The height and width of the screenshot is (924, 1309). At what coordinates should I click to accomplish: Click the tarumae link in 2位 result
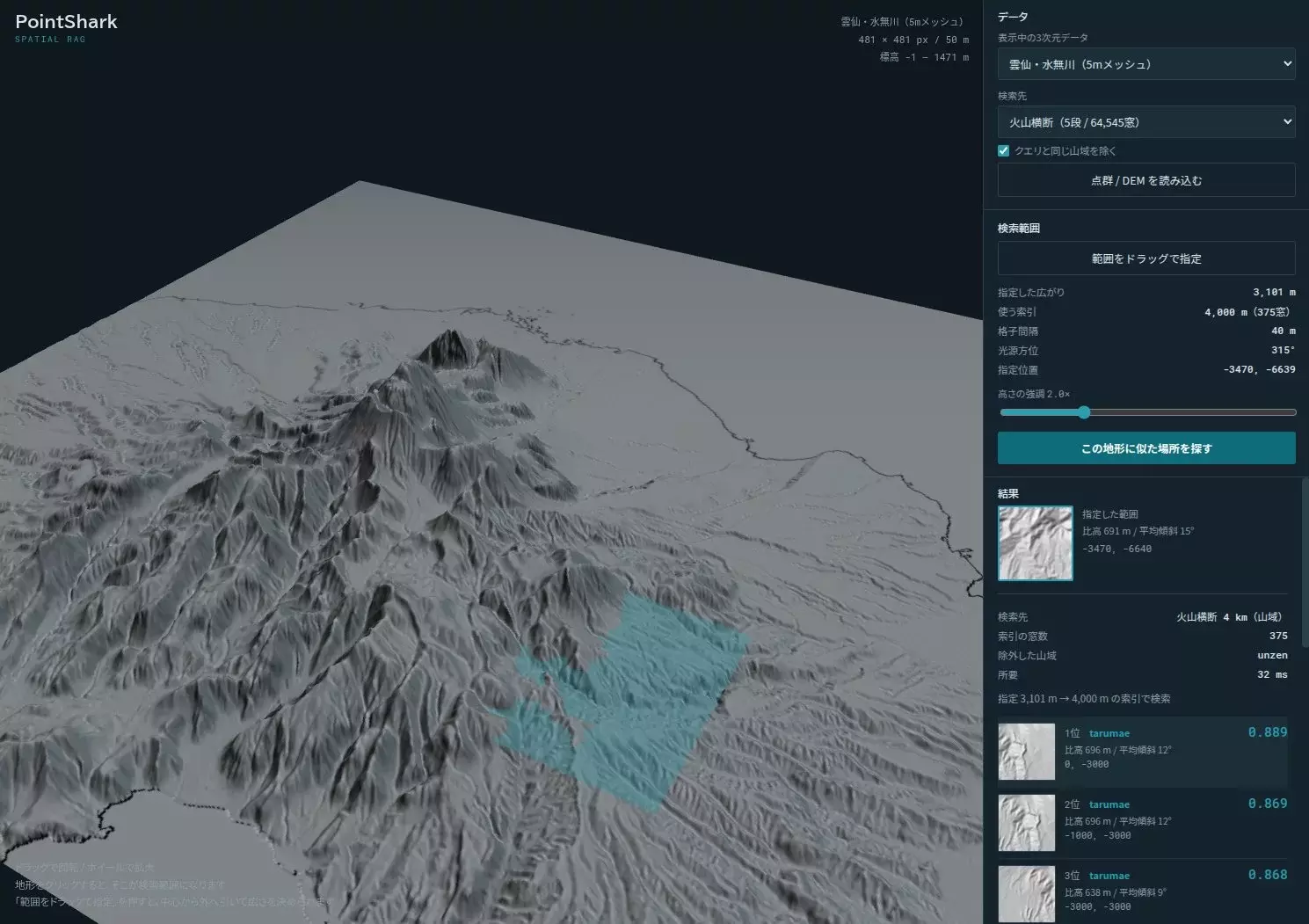pos(1109,804)
